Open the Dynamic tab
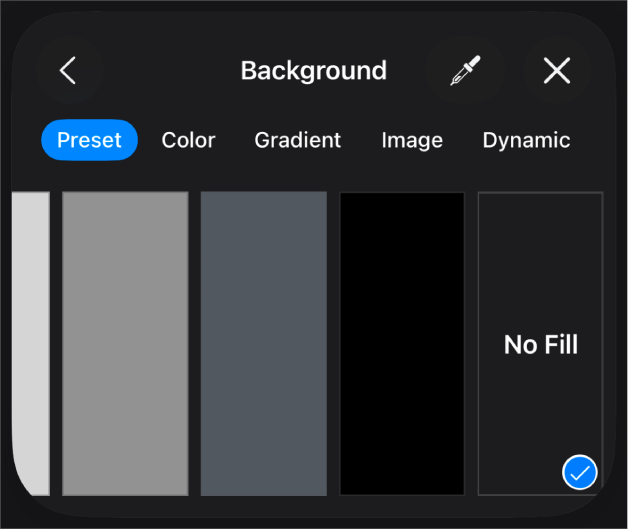 pos(526,140)
